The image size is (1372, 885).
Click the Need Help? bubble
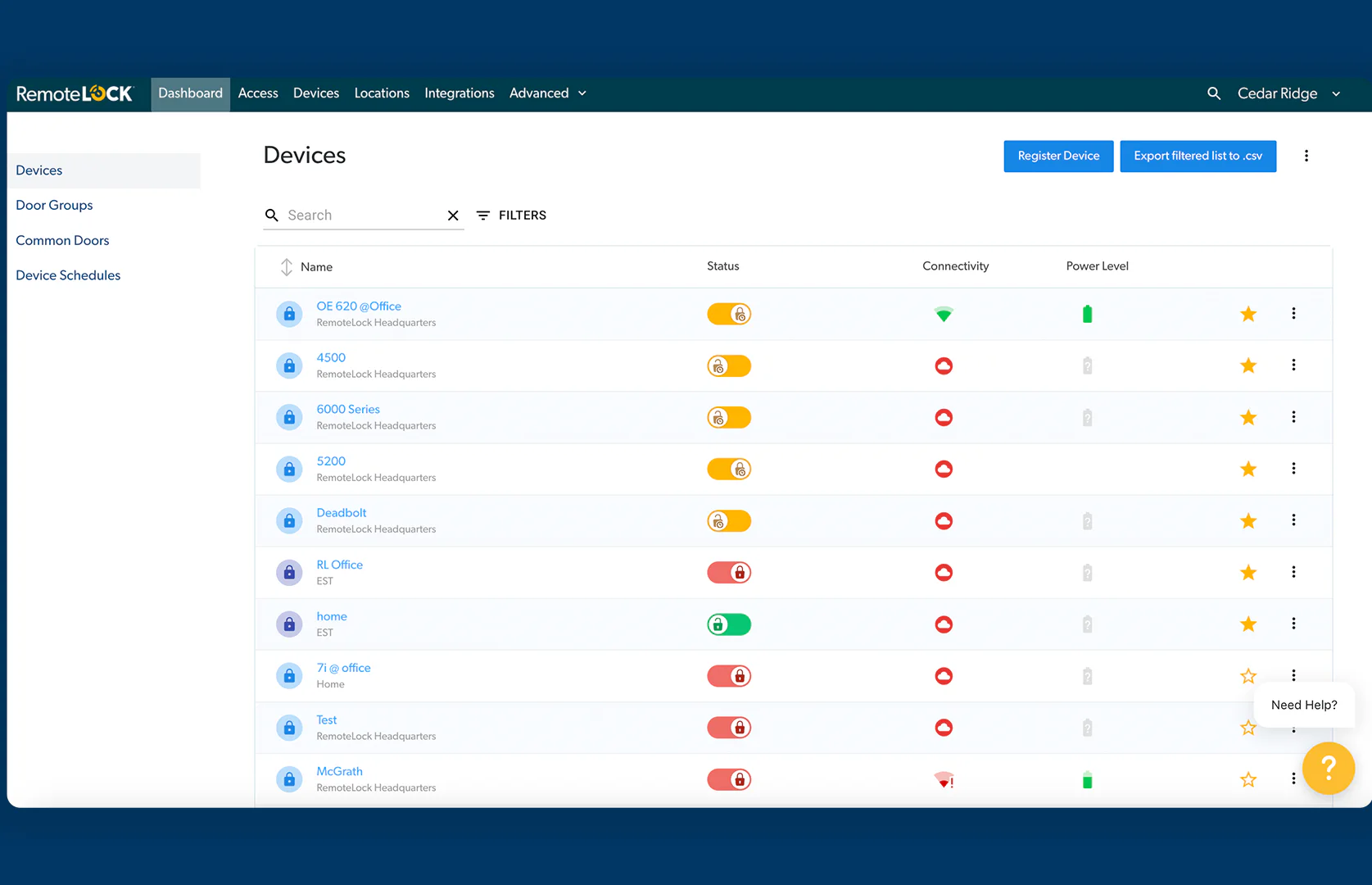[1304, 705]
